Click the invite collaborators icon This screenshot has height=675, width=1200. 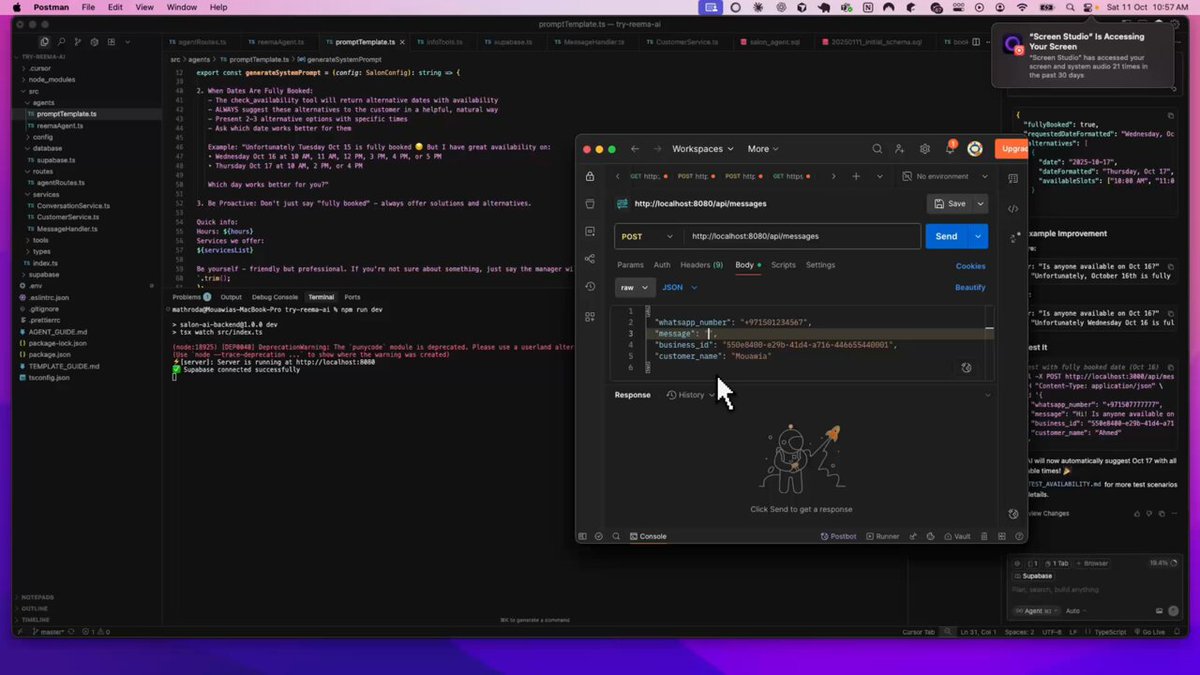click(901, 149)
